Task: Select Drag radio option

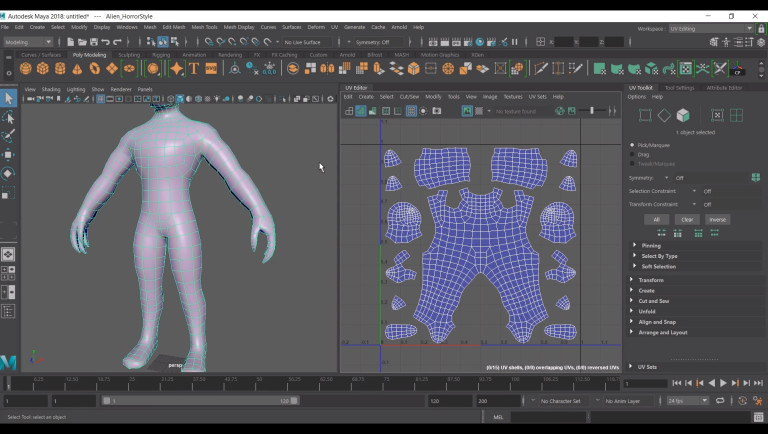Action: click(x=632, y=154)
